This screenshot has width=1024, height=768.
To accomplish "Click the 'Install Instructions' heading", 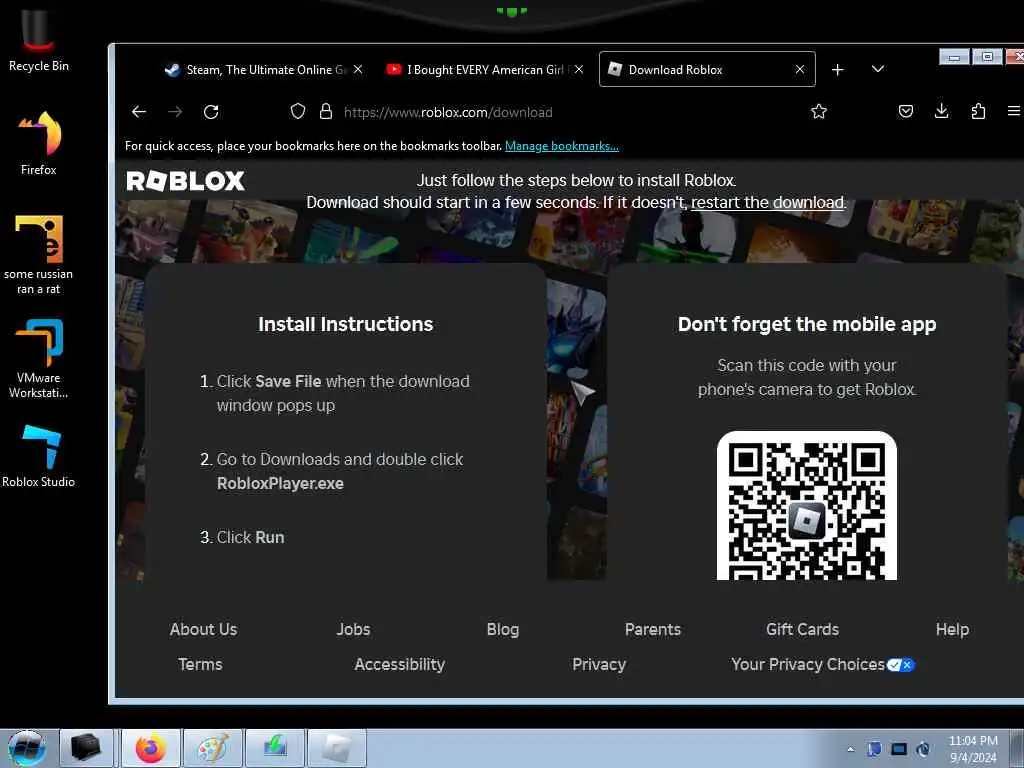I will pos(345,324).
